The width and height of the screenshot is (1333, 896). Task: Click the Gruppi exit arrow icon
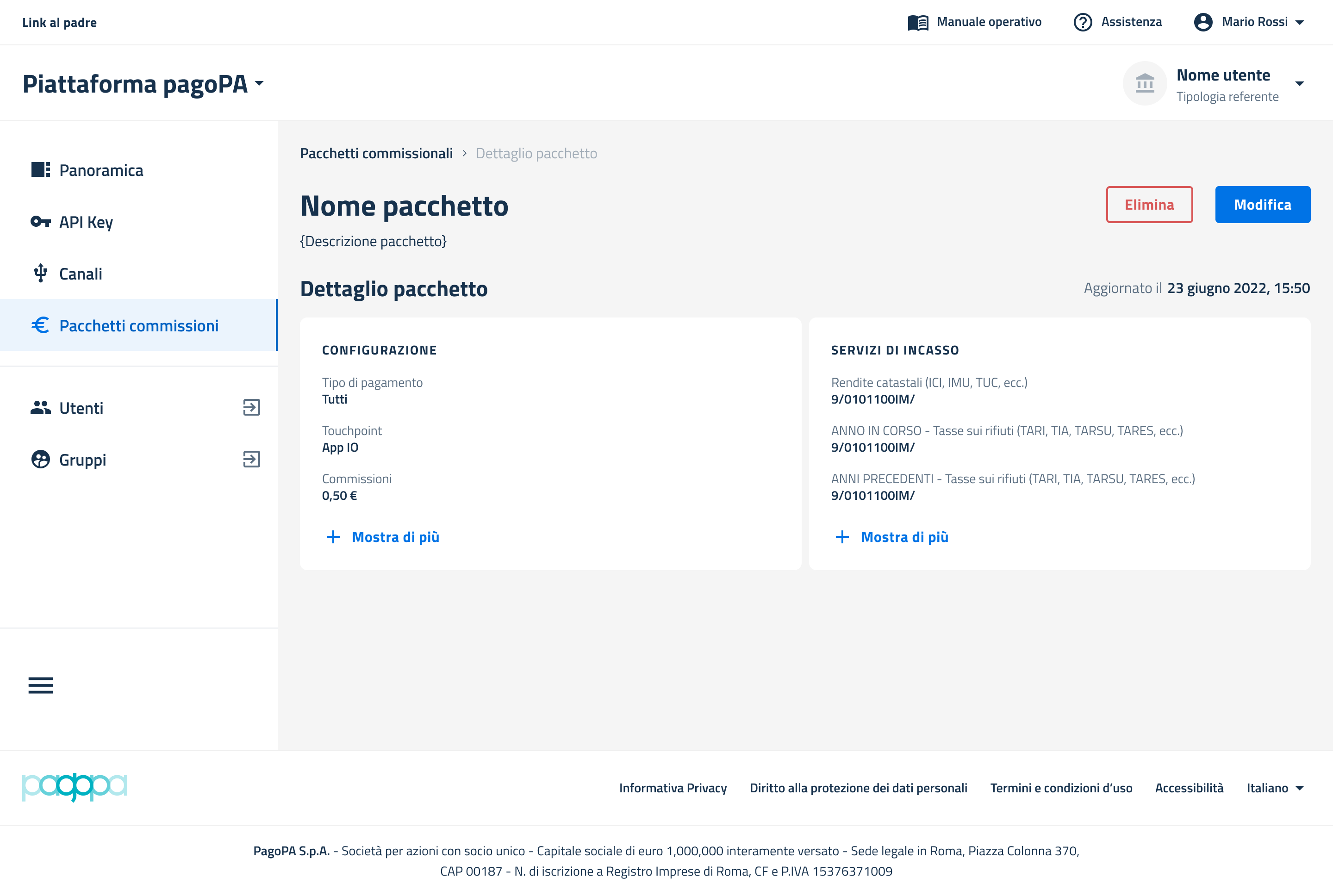coord(251,460)
